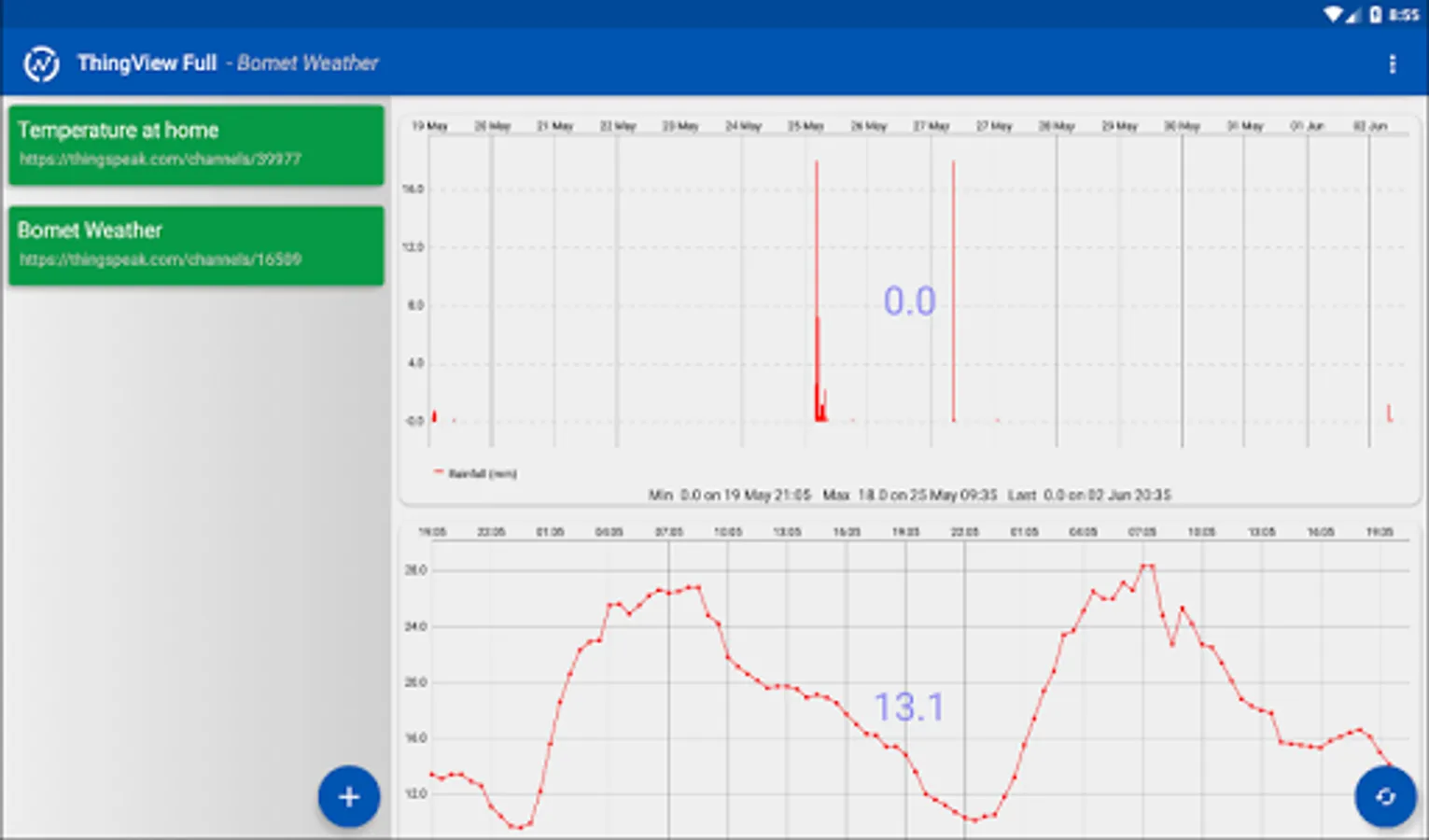This screenshot has height=840, width=1429.
Task: Tap the status bar clock
Action: pyautogui.click(x=1404, y=14)
